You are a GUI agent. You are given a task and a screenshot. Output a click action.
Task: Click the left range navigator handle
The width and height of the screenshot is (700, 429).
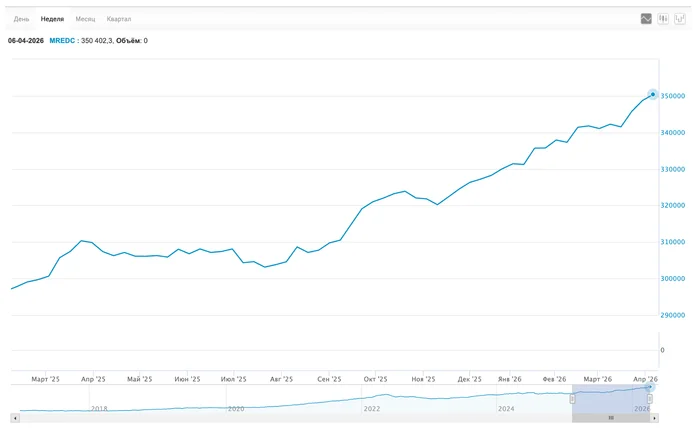[573, 398]
